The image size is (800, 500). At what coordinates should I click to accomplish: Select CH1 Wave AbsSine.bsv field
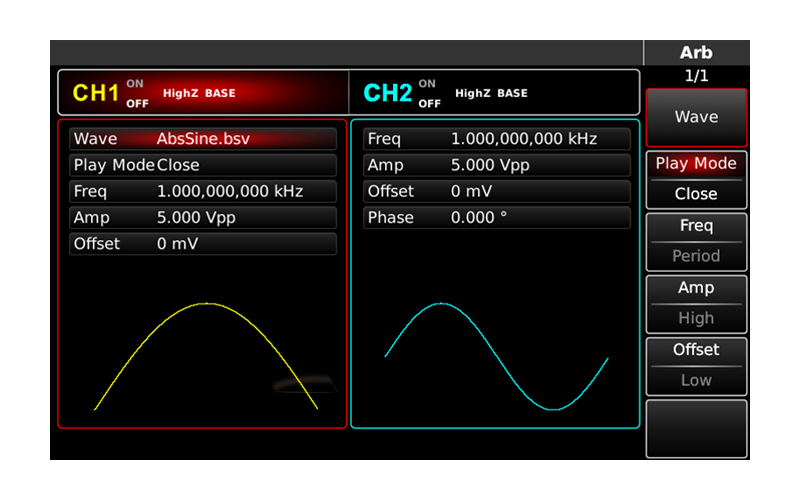[203, 139]
